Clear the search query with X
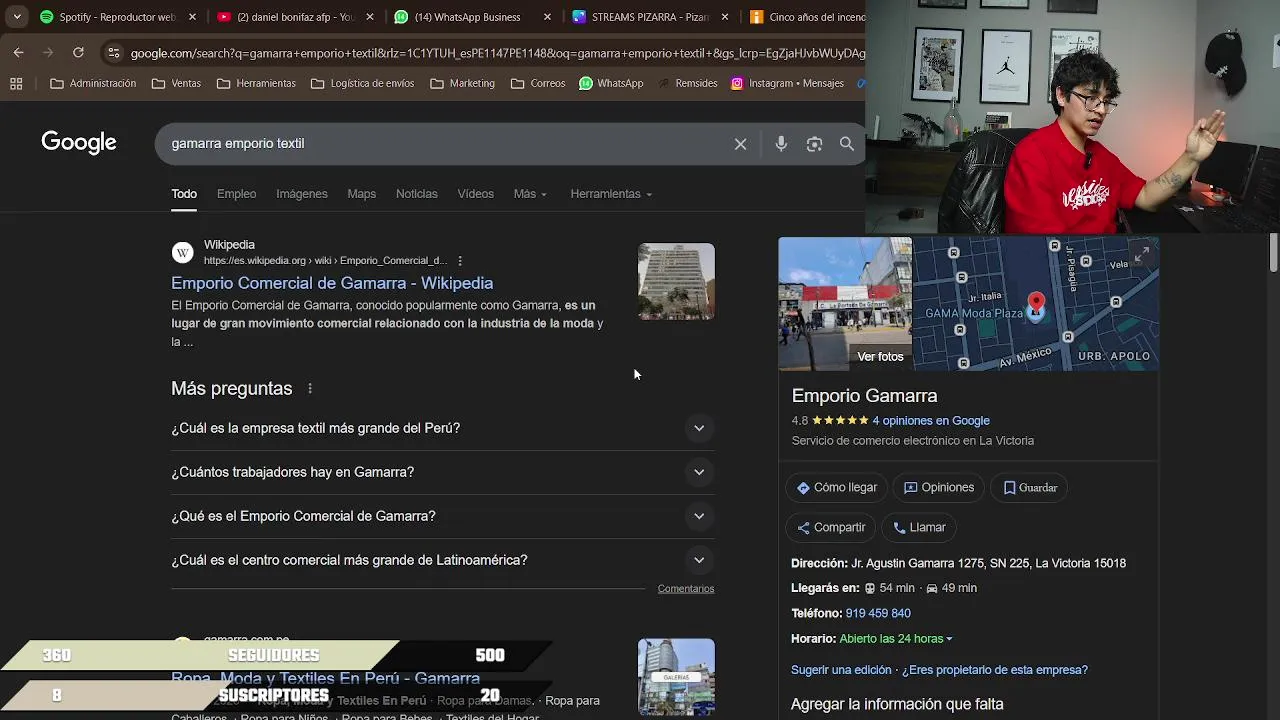 point(740,144)
